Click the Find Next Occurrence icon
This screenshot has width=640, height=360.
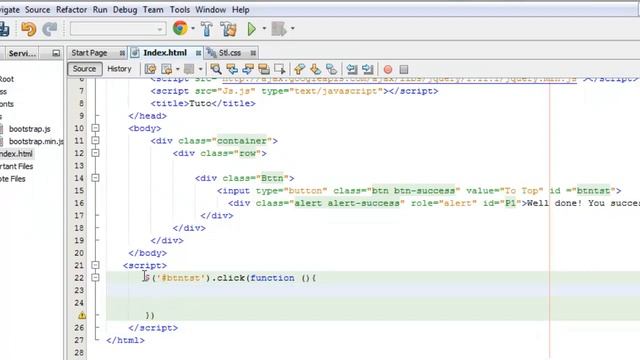[x=248, y=69]
